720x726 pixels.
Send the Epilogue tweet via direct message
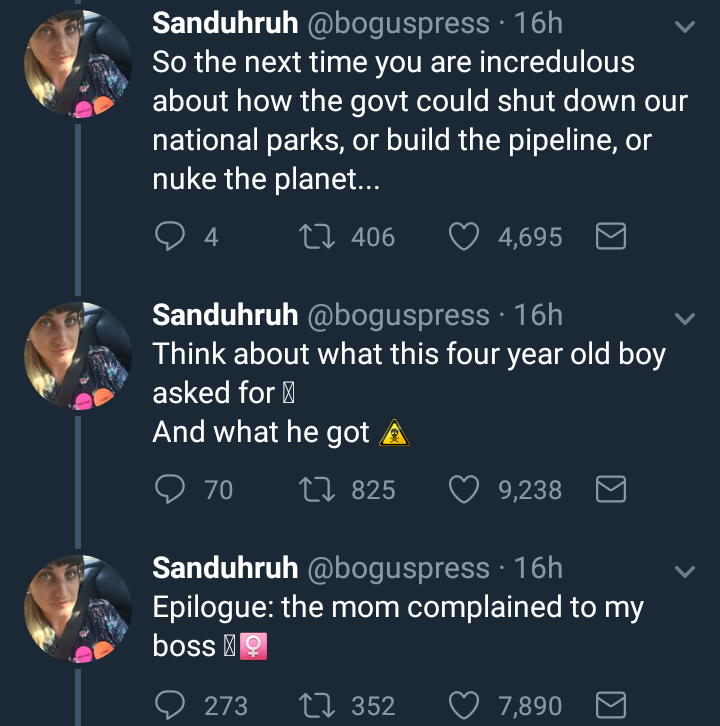click(611, 706)
